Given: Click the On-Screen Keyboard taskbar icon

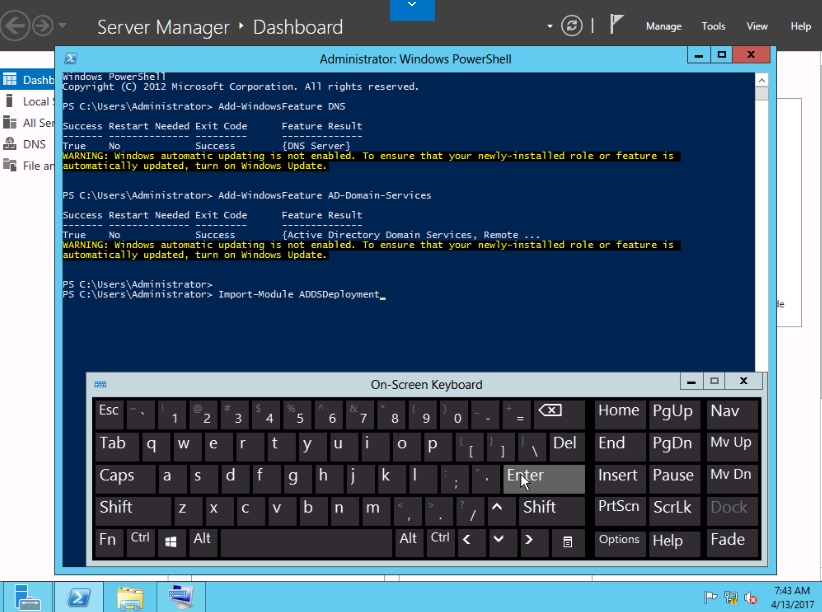Looking at the screenshot, I should tap(180, 597).
